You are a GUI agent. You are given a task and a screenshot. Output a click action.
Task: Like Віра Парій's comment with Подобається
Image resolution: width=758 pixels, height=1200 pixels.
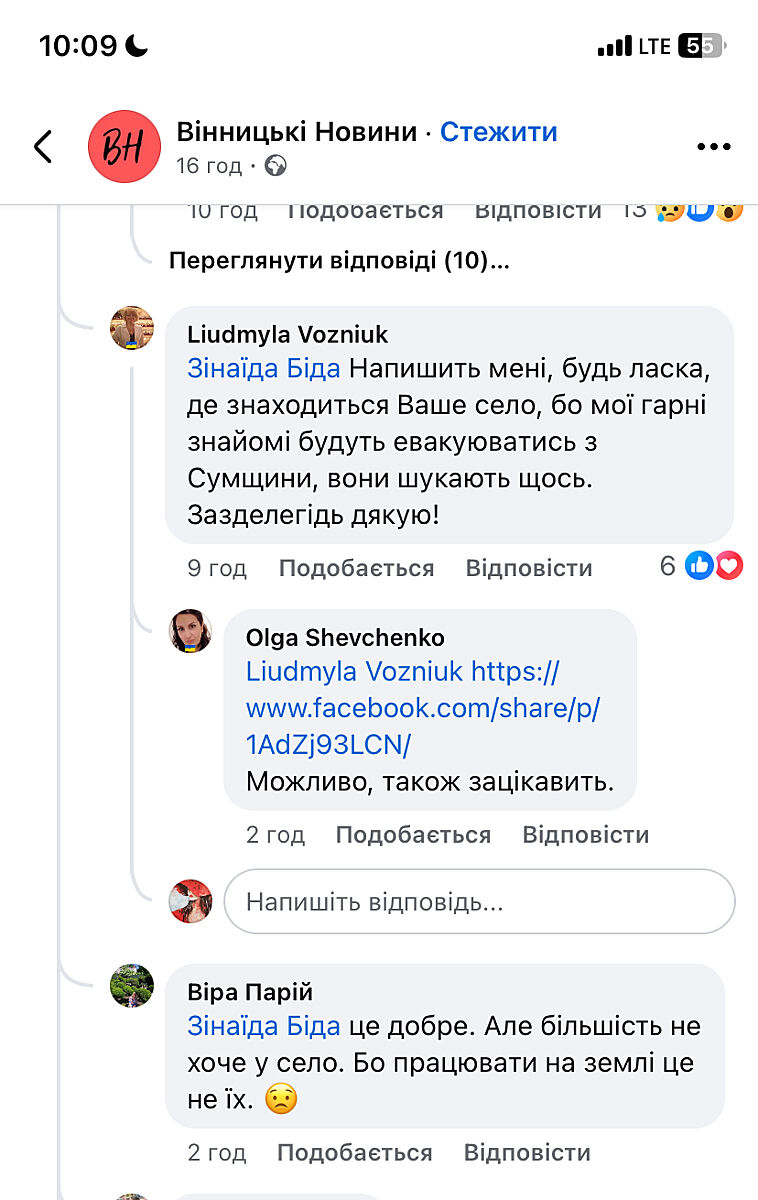pos(354,1152)
